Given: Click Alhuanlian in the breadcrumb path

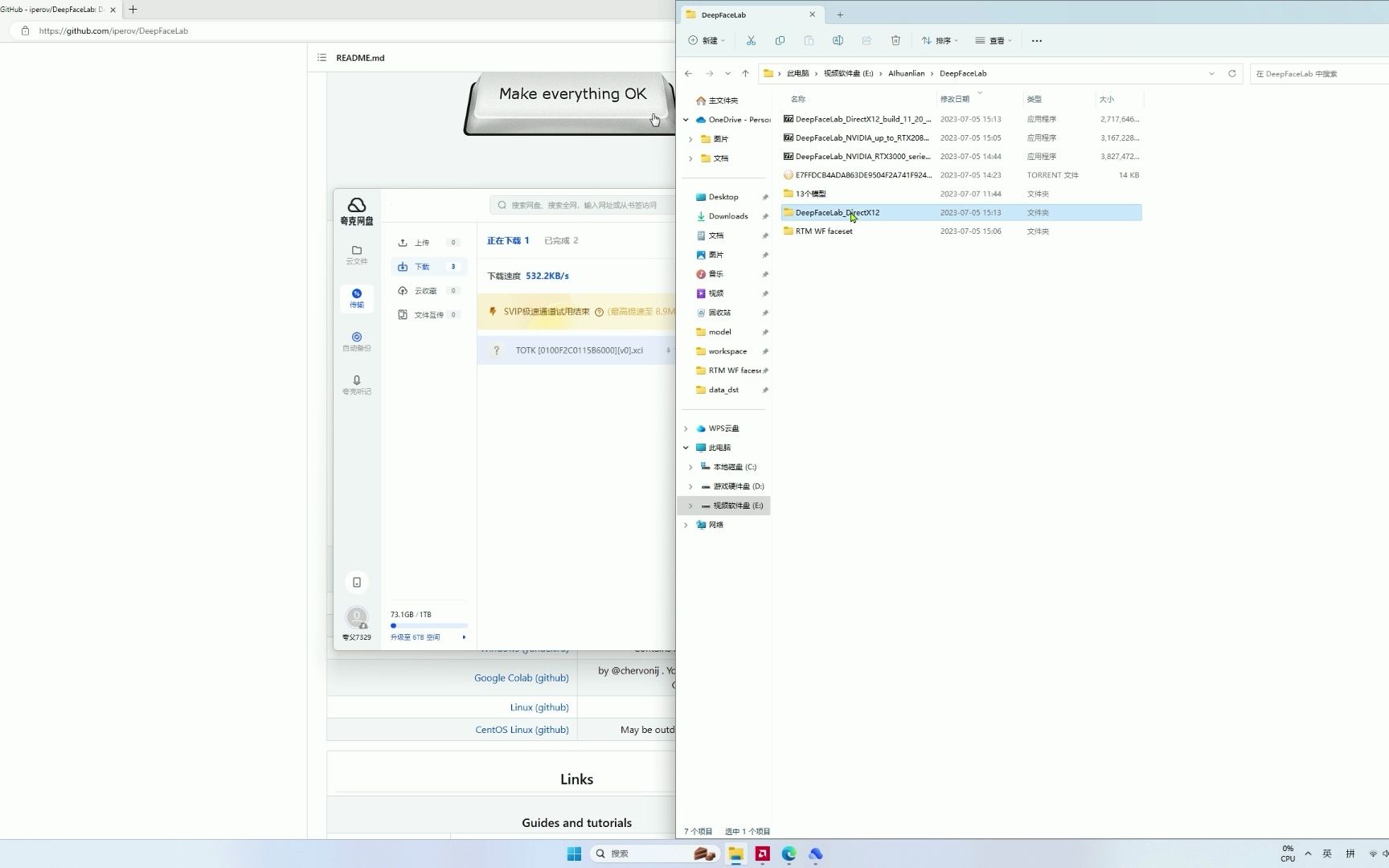Looking at the screenshot, I should [x=906, y=73].
